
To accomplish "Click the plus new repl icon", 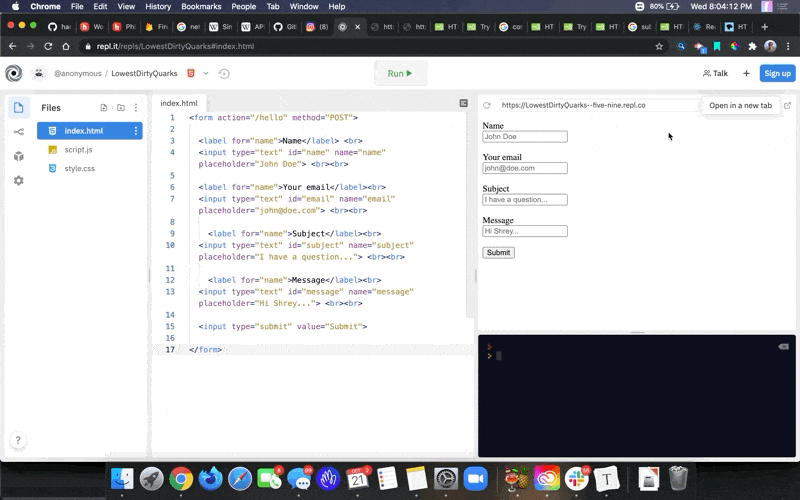I will point(746,73).
